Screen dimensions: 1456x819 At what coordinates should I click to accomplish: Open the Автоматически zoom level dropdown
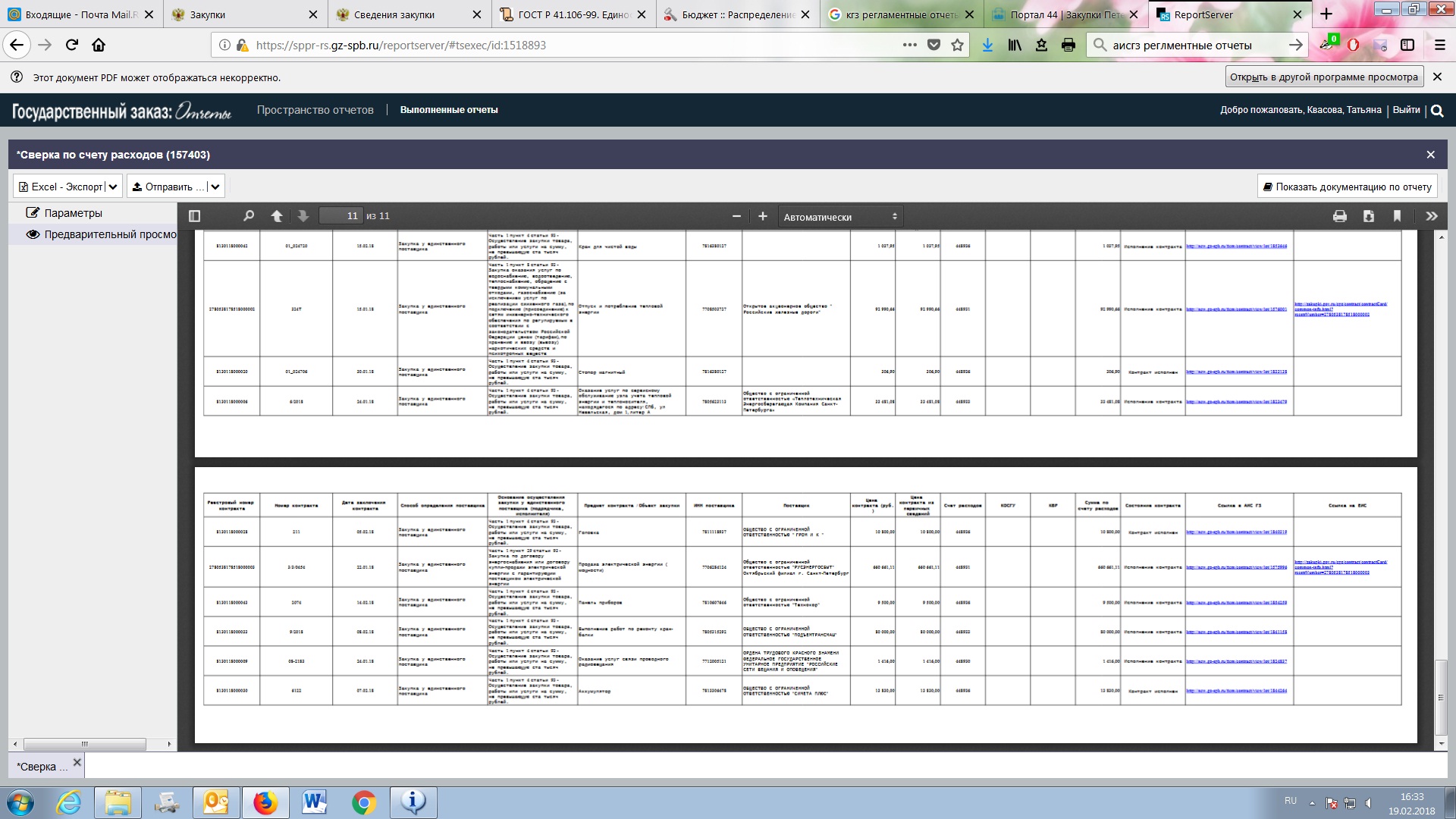pyautogui.click(x=839, y=217)
